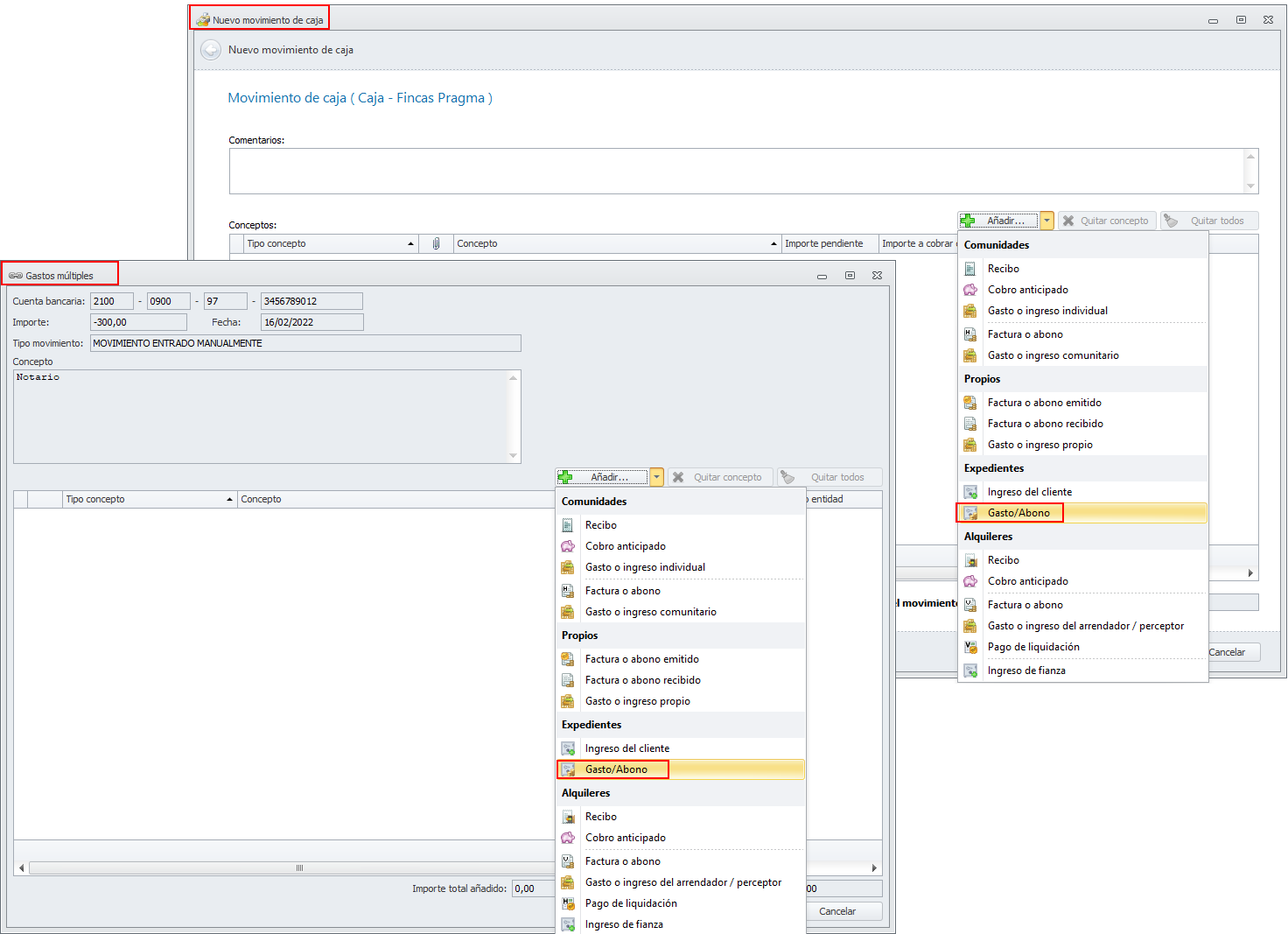1288x934 pixels.
Task: Click Pago de liquidación icon in Gastos múltiples menu
Action: point(568,903)
